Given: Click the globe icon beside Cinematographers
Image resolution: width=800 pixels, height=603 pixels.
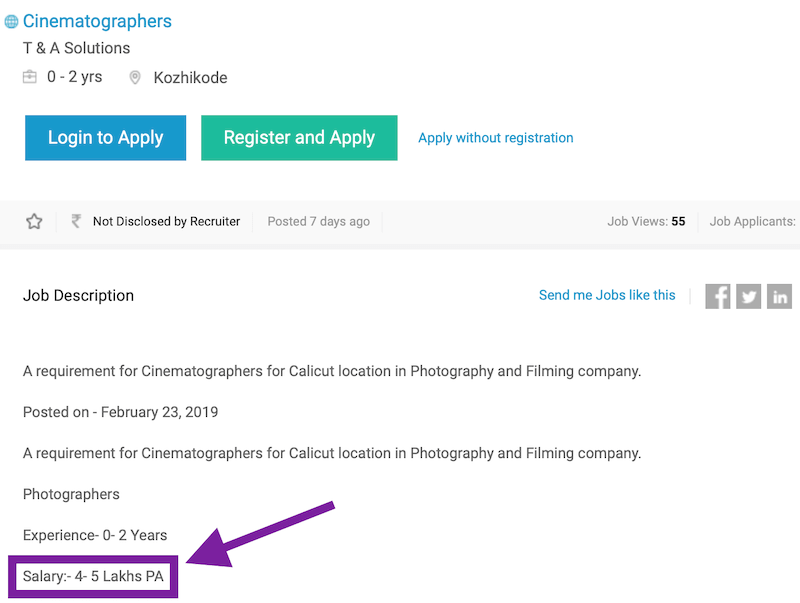Looking at the screenshot, I should [x=12, y=22].
